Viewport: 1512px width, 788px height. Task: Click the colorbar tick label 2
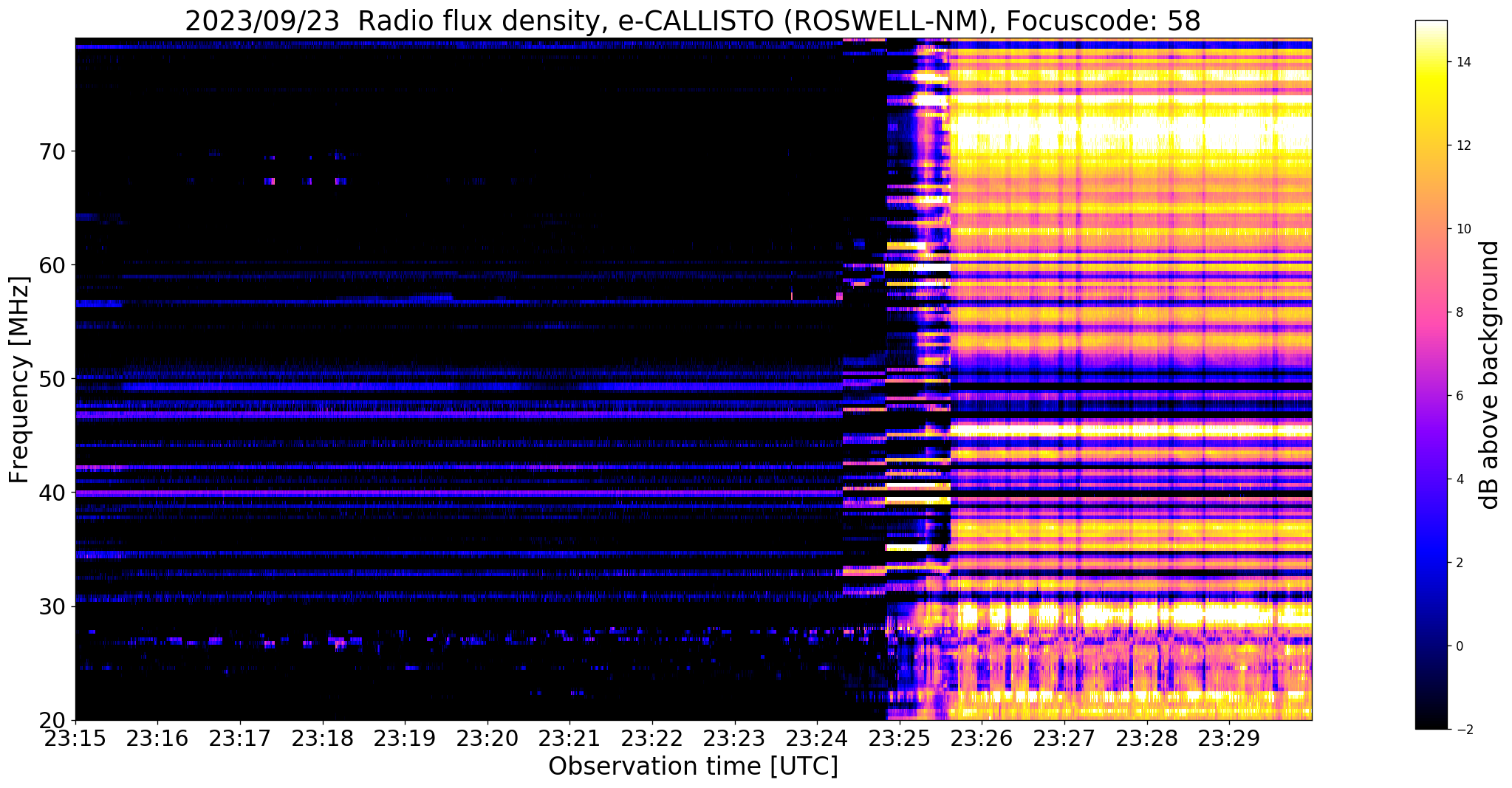click(1459, 563)
